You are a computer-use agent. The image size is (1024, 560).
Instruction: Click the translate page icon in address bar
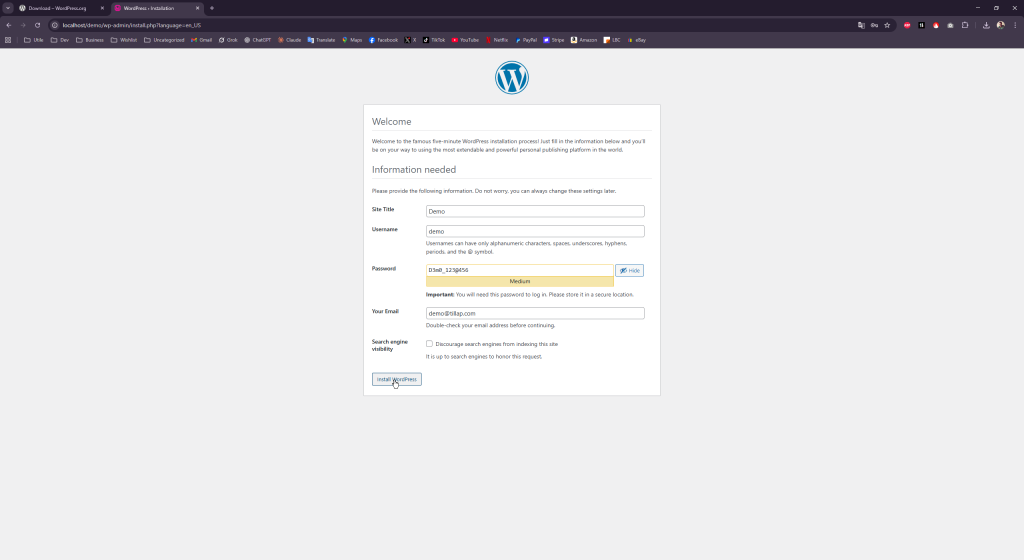click(861, 25)
